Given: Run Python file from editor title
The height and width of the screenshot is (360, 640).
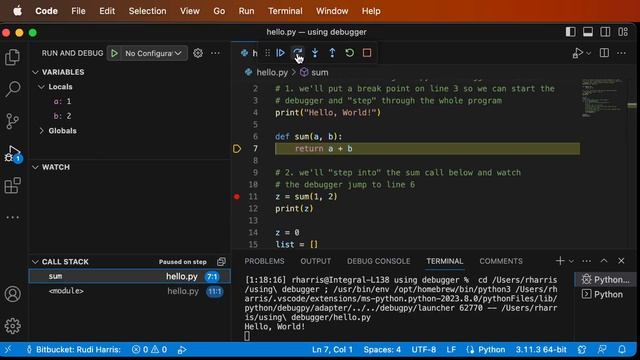Looking at the screenshot, I should (577, 53).
